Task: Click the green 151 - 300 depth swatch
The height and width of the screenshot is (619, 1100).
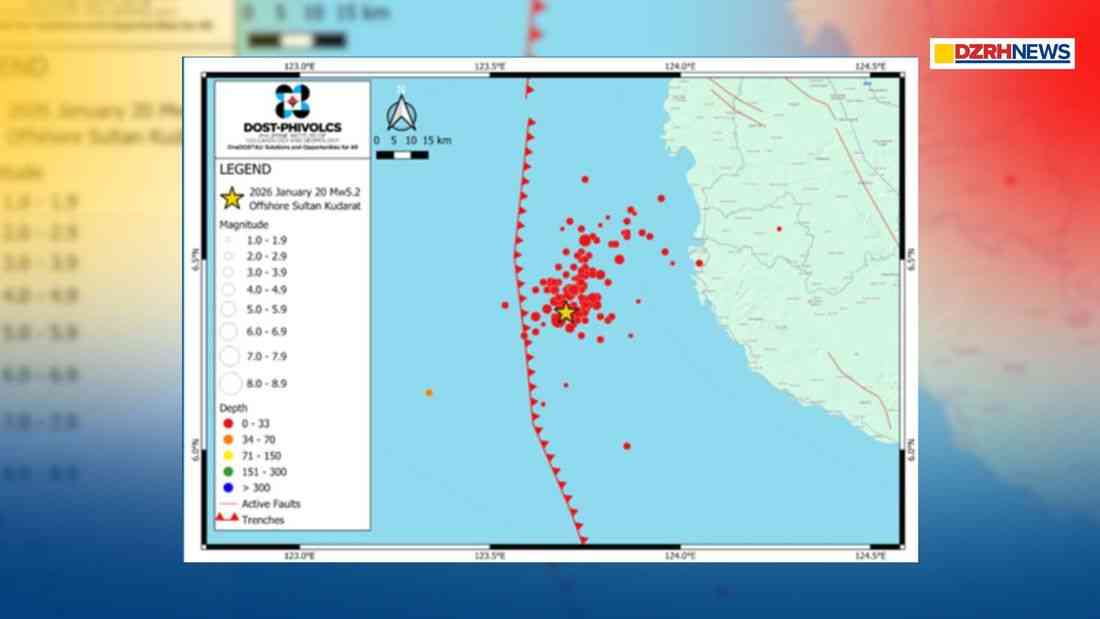Action: [228, 472]
